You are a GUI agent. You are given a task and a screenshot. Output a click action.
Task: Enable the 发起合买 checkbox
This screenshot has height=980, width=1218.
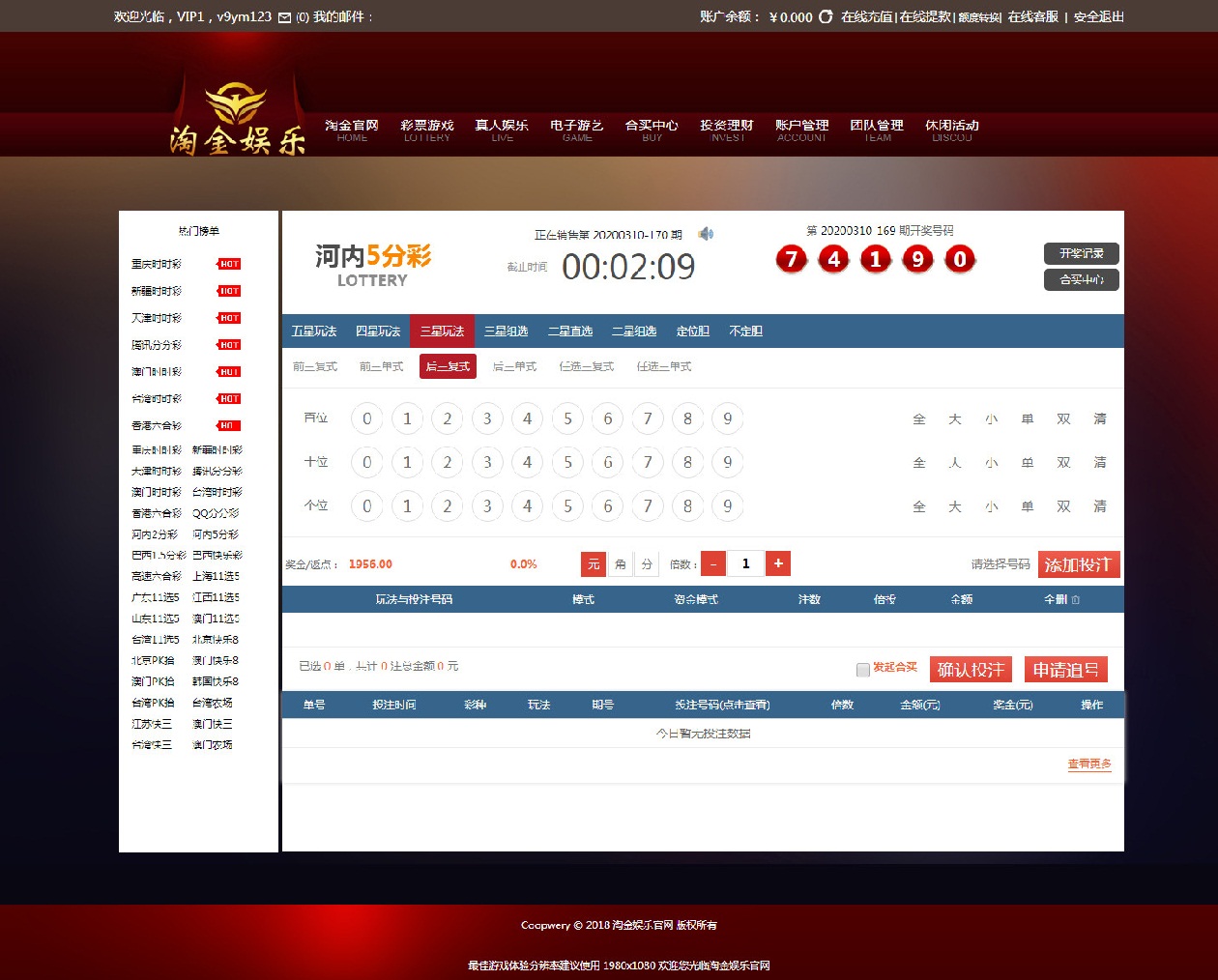(x=862, y=670)
